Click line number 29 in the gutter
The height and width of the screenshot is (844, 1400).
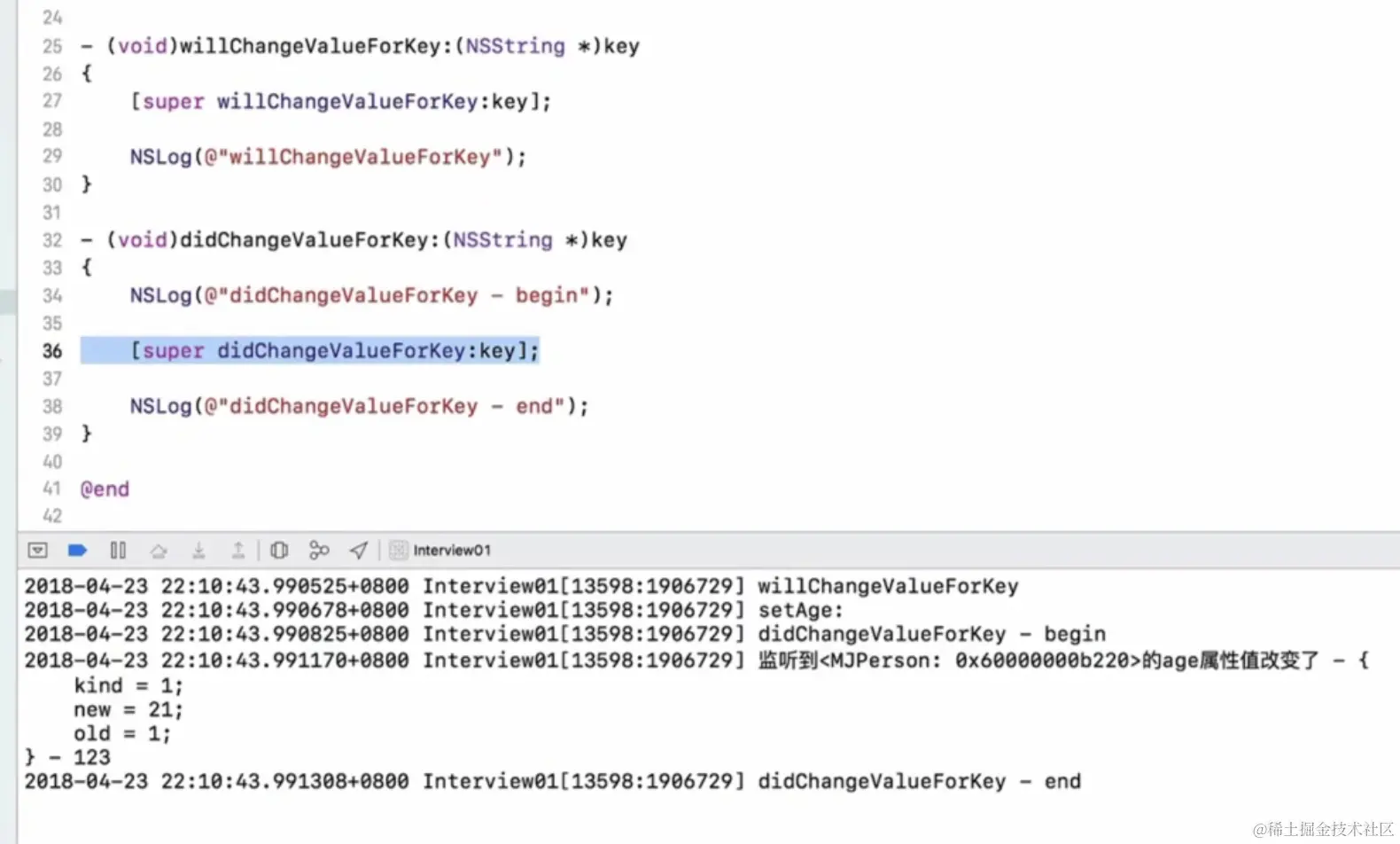52,156
